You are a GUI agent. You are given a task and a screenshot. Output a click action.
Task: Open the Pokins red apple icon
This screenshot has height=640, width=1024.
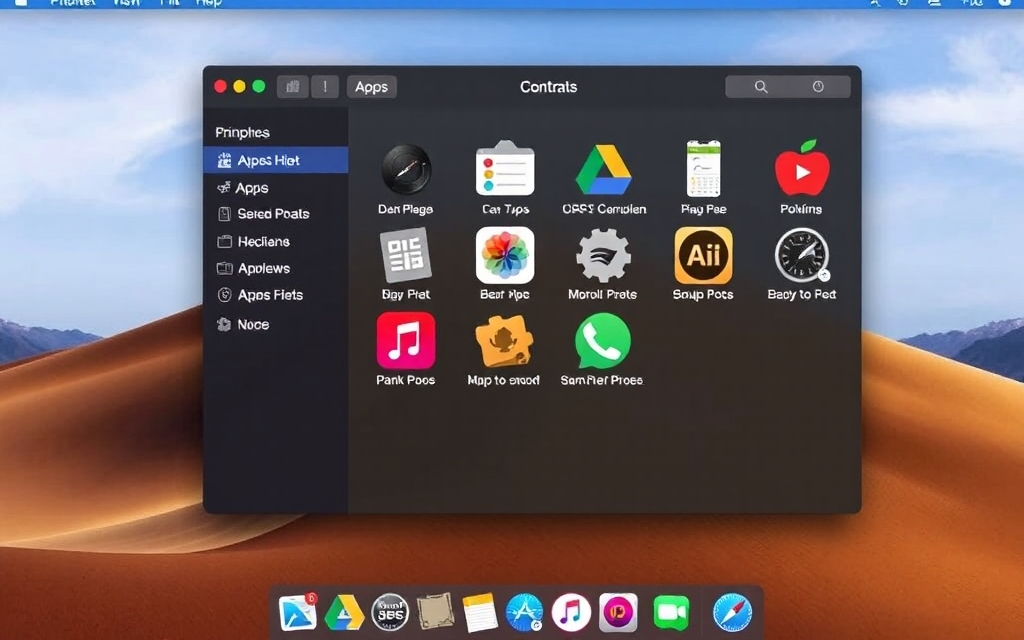click(x=802, y=167)
